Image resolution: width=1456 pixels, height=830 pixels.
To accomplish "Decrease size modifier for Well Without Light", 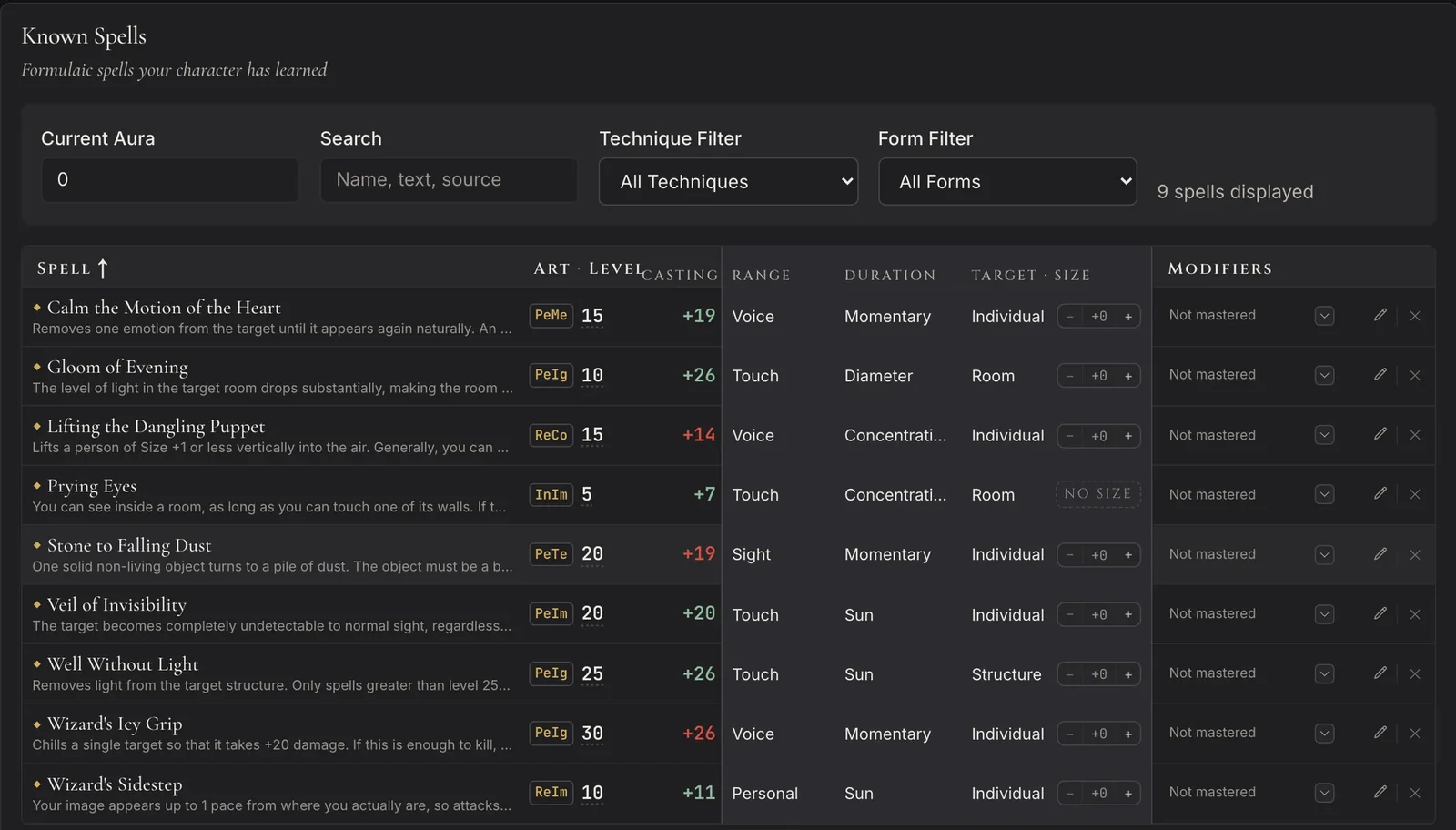I will (1070, 674).
